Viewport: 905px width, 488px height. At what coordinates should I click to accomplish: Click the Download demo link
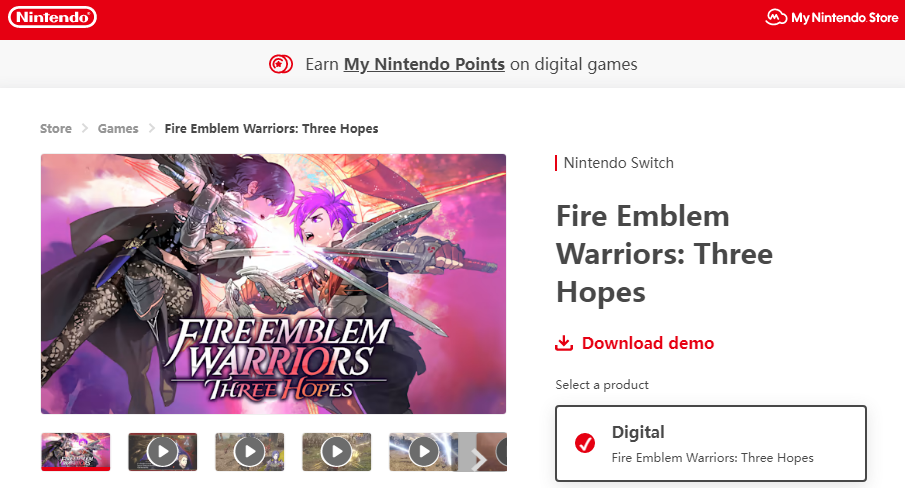point(647,343)
